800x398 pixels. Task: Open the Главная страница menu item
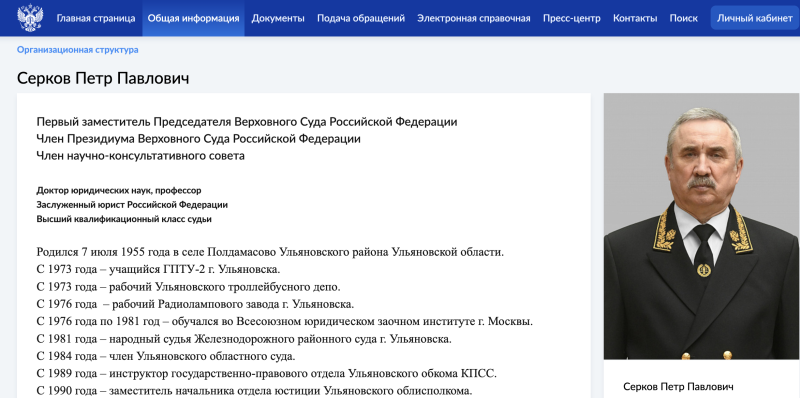[96, 18]
